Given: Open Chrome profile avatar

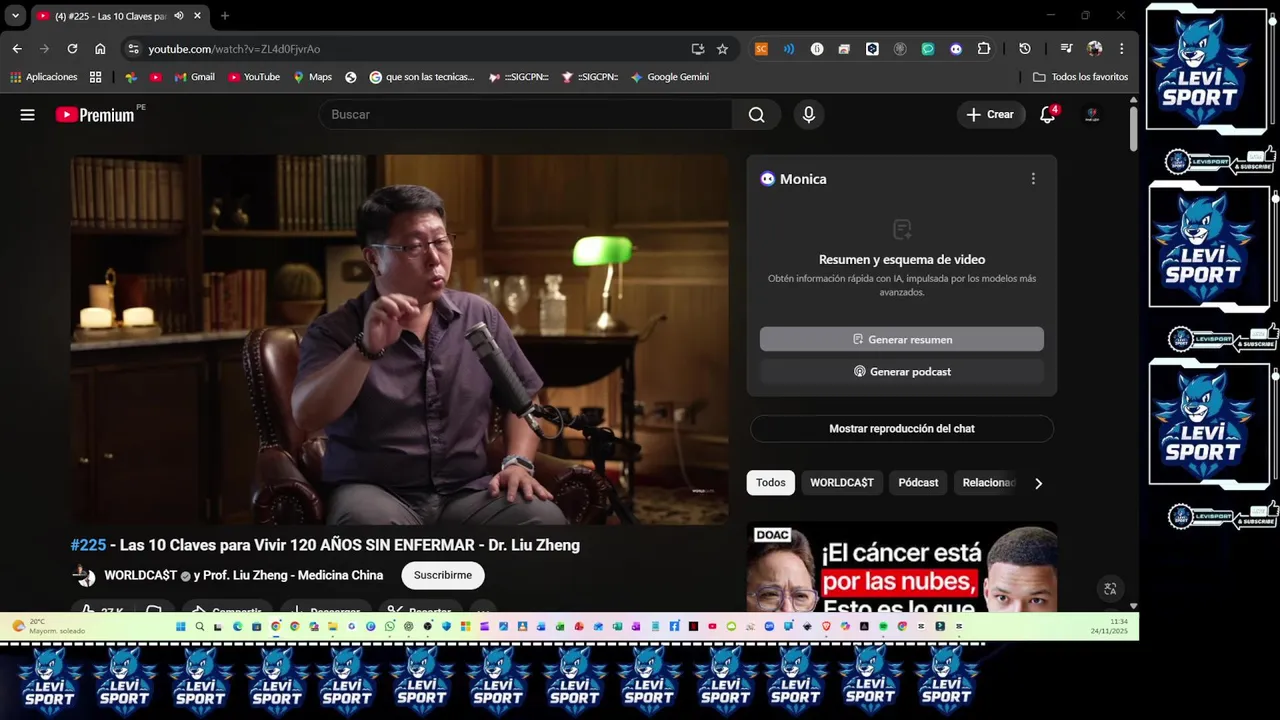Looking at the screenshot, I should [1094, 49].
